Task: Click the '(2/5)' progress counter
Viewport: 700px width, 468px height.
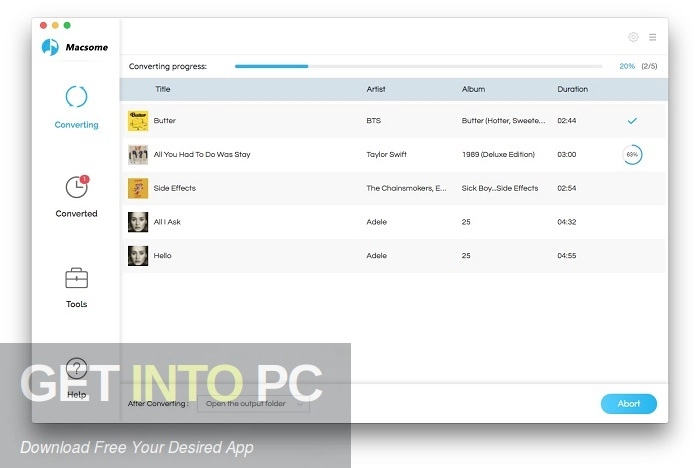Action: [x=649, y=66]
